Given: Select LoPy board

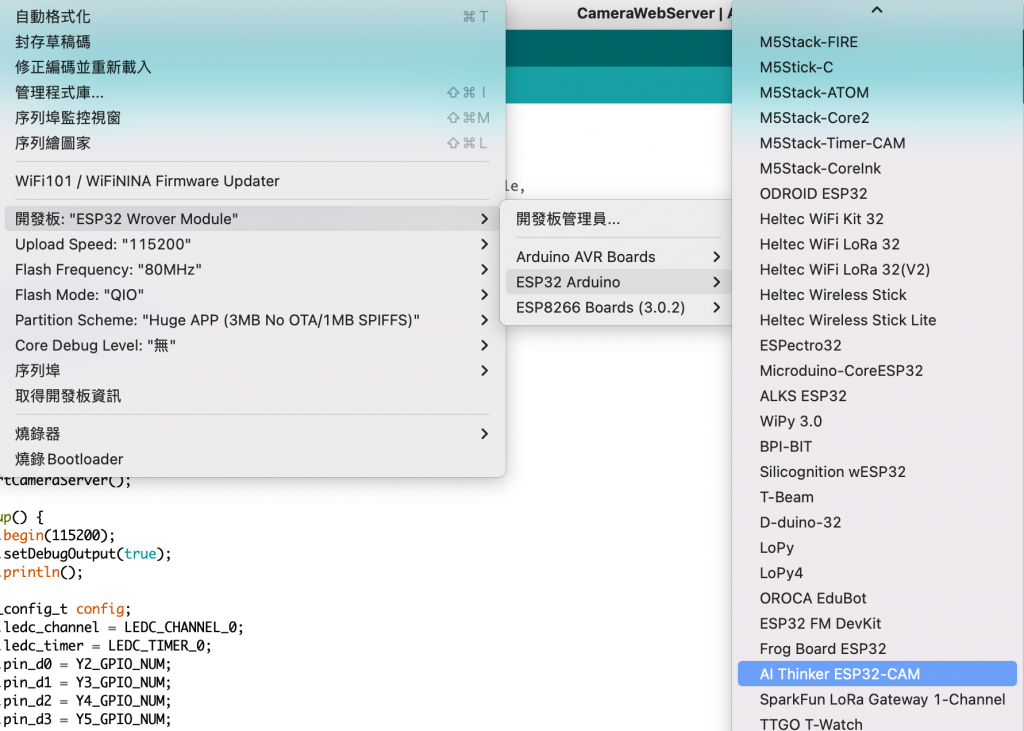Looking at the screenshot, I should [x=877, y=548].
